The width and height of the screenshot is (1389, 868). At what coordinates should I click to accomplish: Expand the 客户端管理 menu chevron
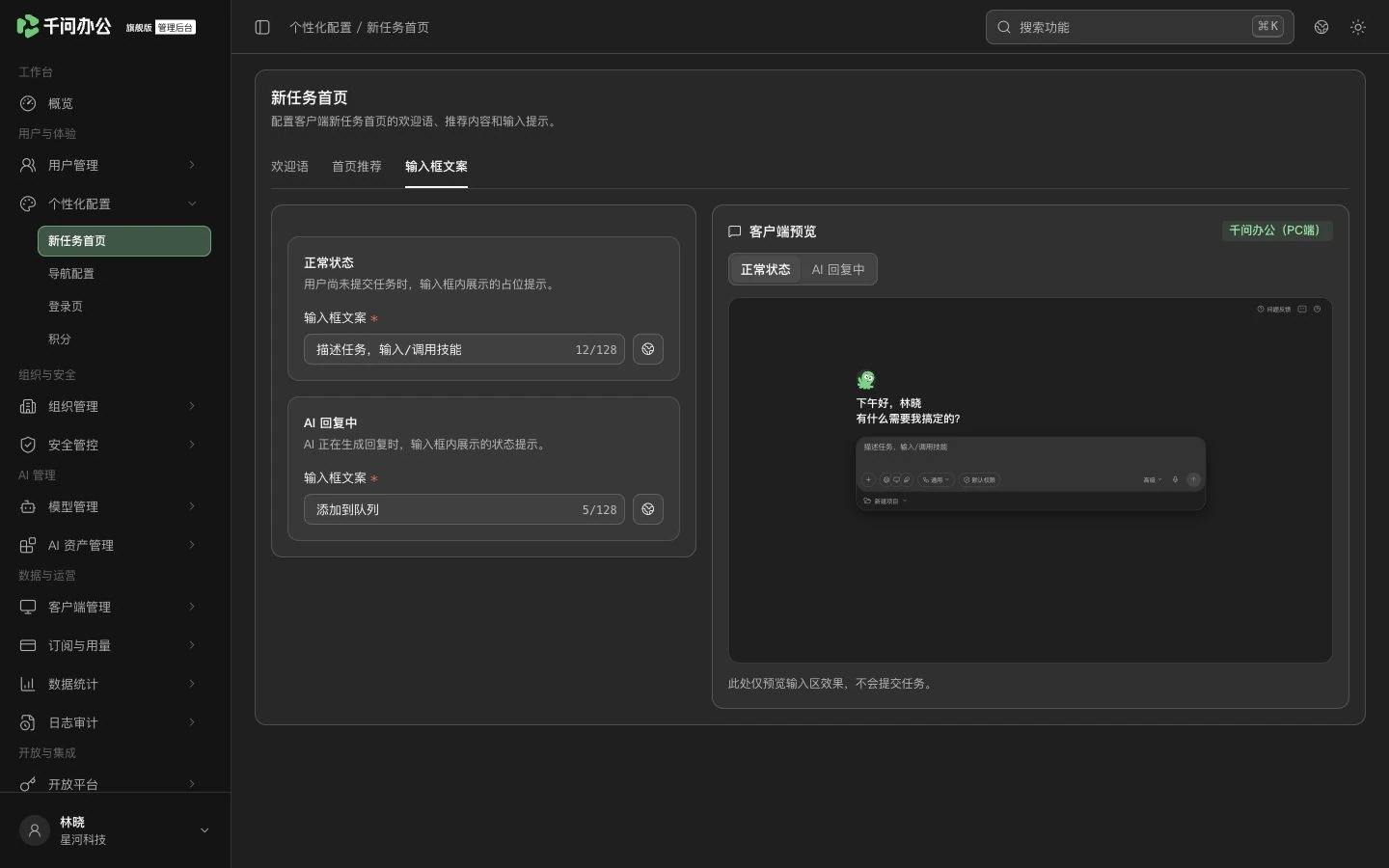click(192, 607)
